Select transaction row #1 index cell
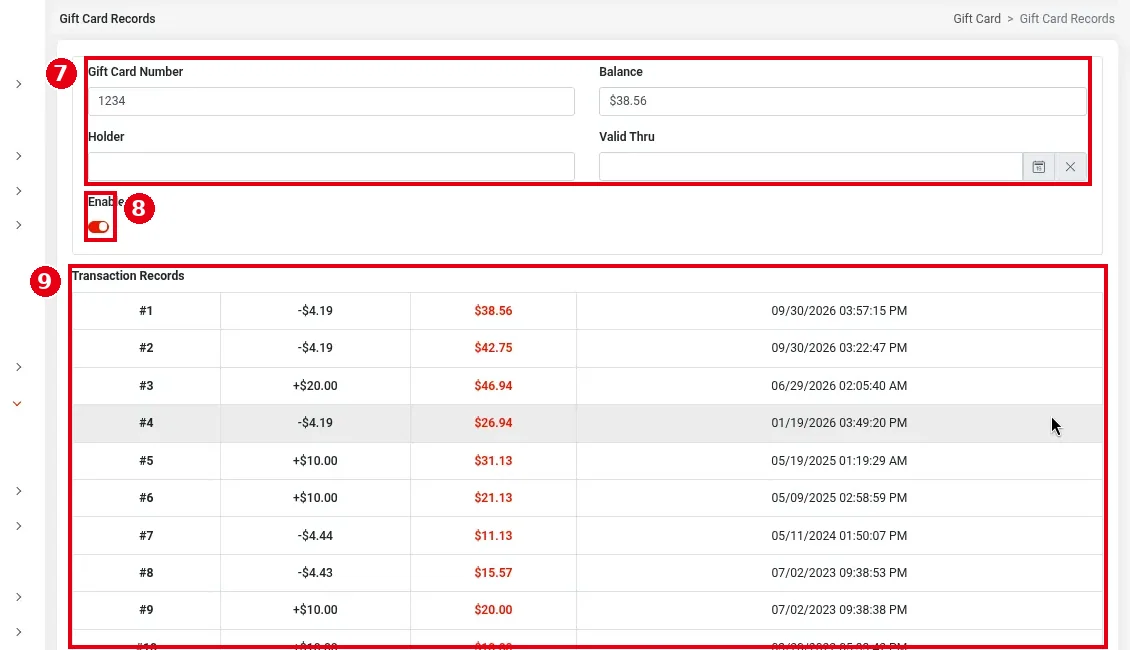The image size is (1130, 650). (146, 311)
